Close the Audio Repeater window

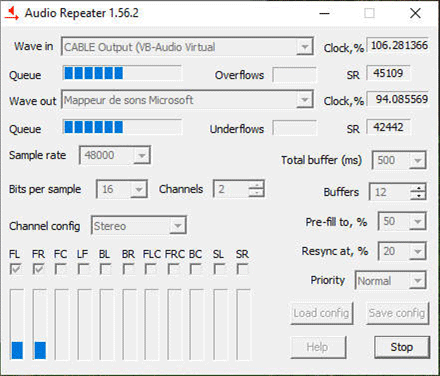coord(415,13)
